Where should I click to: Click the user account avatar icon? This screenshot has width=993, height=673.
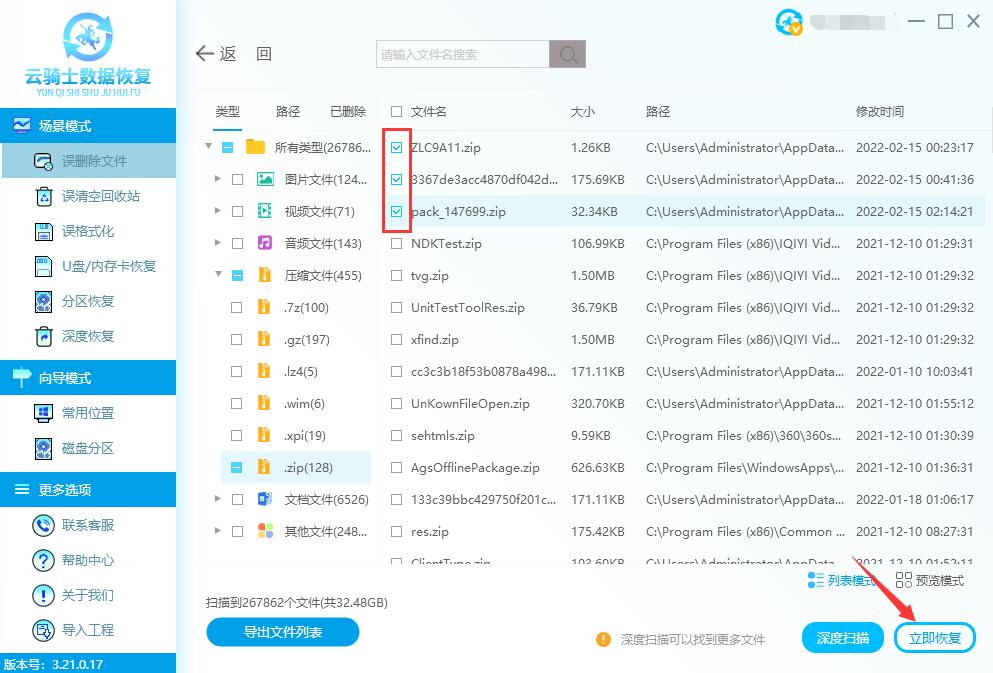click(788, 22)
